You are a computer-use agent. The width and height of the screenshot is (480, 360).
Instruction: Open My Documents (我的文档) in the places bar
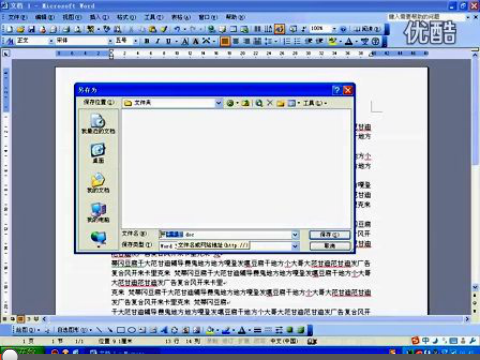click(x=98, y=183)
